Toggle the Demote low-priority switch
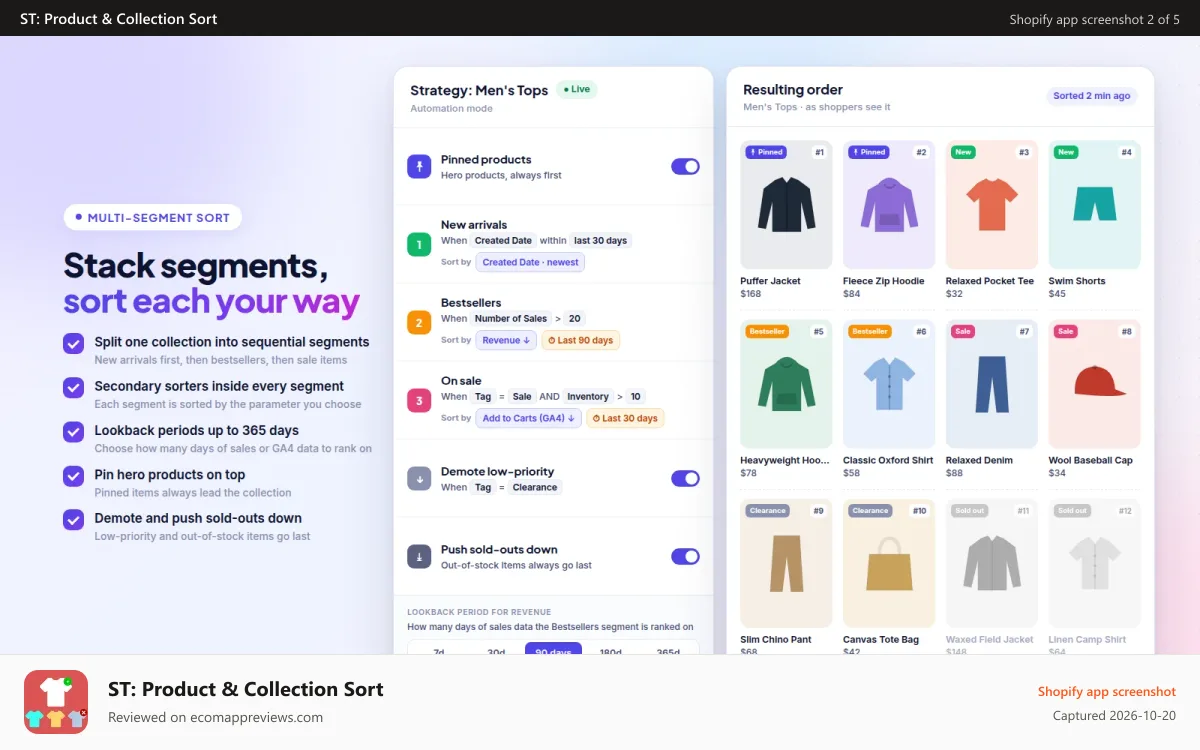Screen dimensions: 1200x750 685,478
